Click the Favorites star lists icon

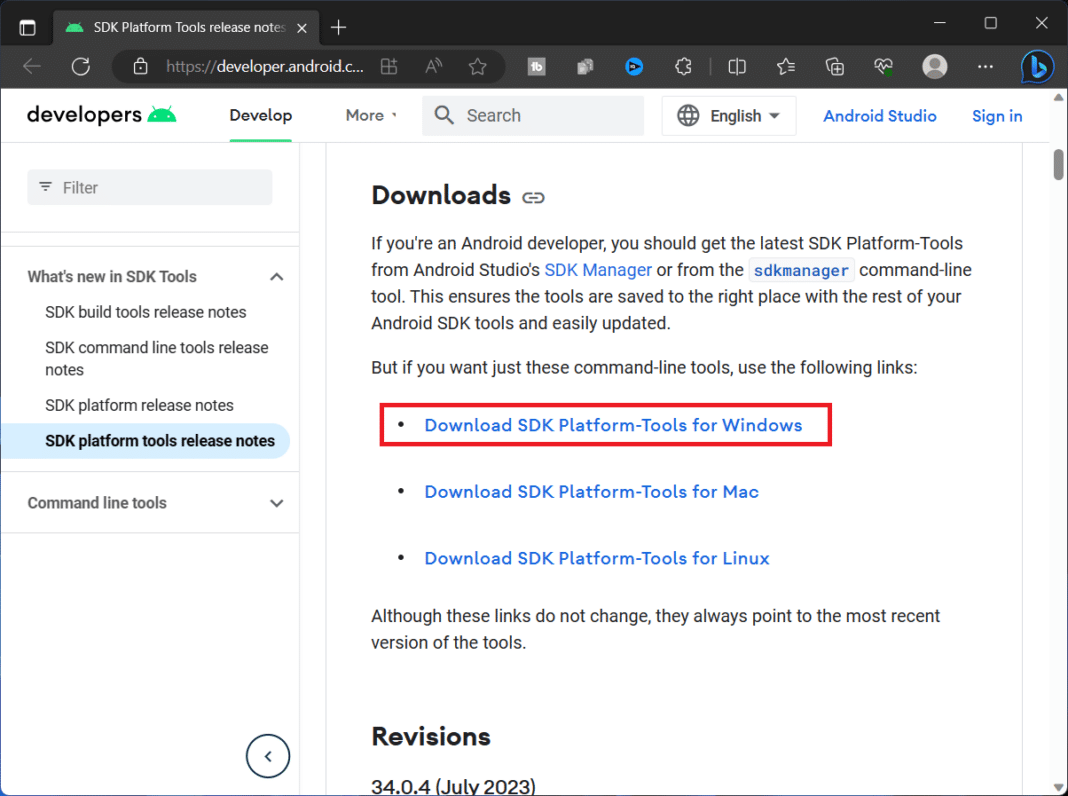coord(786,66)
